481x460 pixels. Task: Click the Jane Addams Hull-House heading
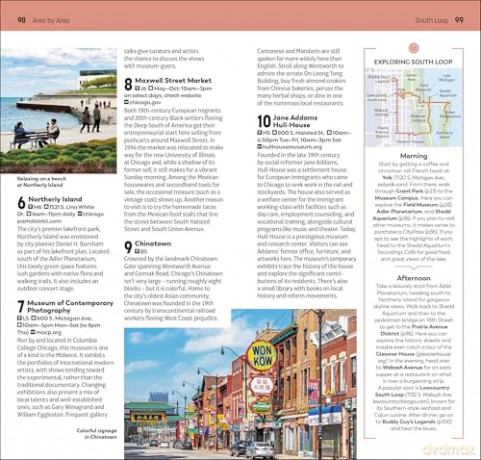click(x=295, y=121)
